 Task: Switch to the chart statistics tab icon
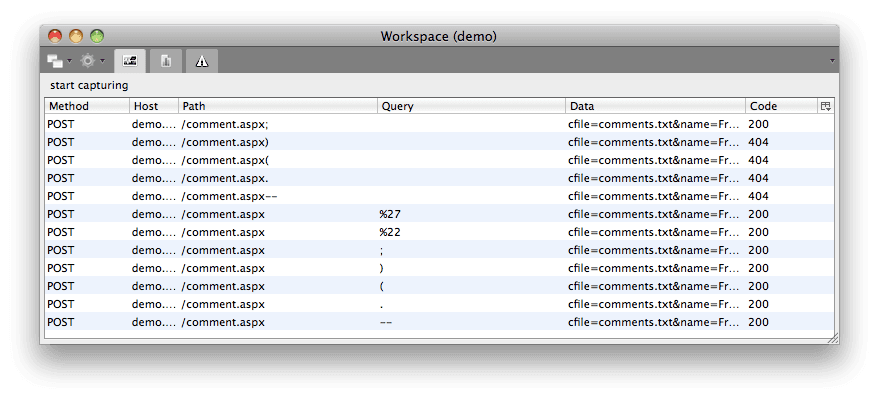click(x=166, y=61)
